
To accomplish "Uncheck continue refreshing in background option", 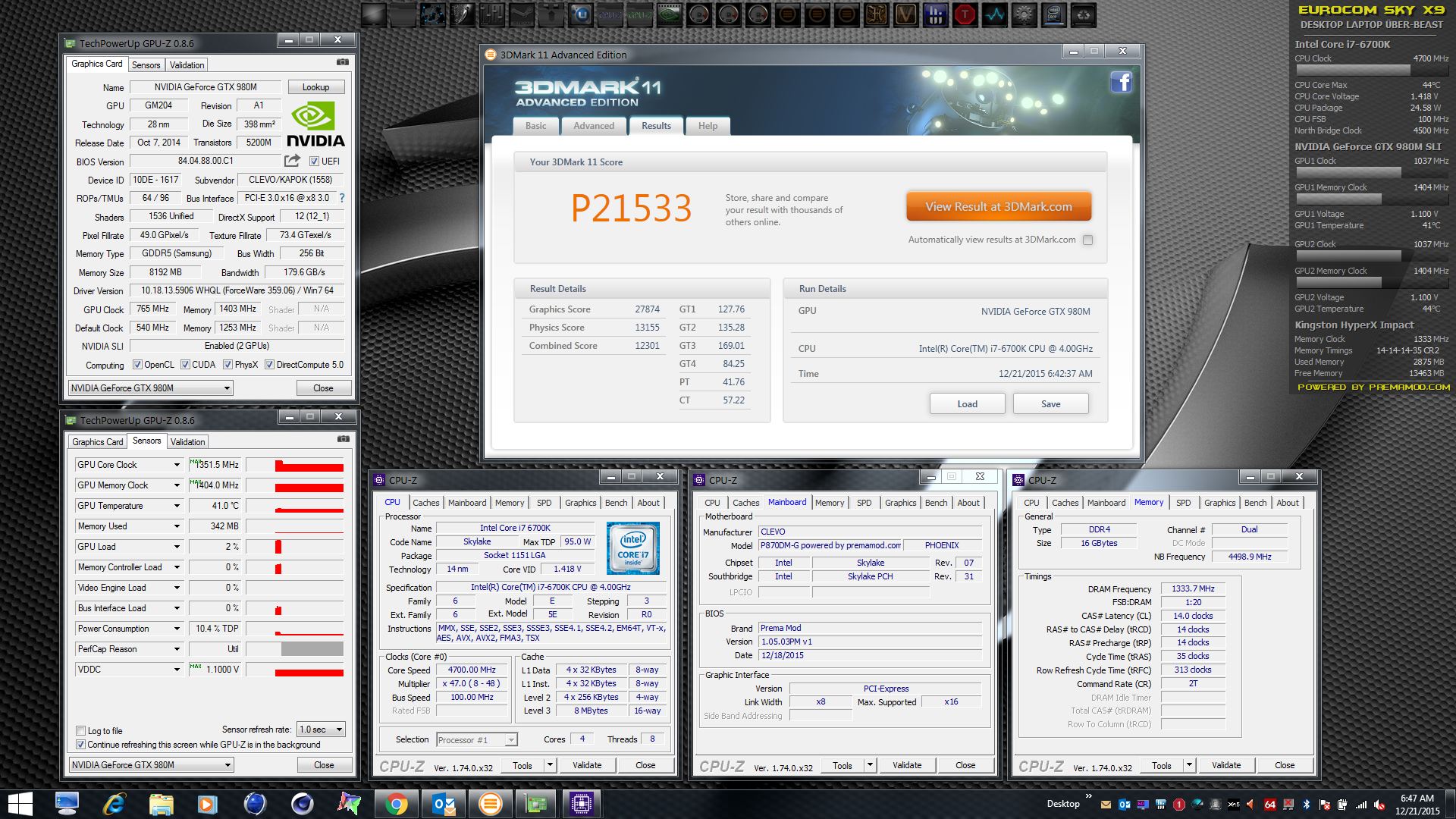I will tap(81, 745).
